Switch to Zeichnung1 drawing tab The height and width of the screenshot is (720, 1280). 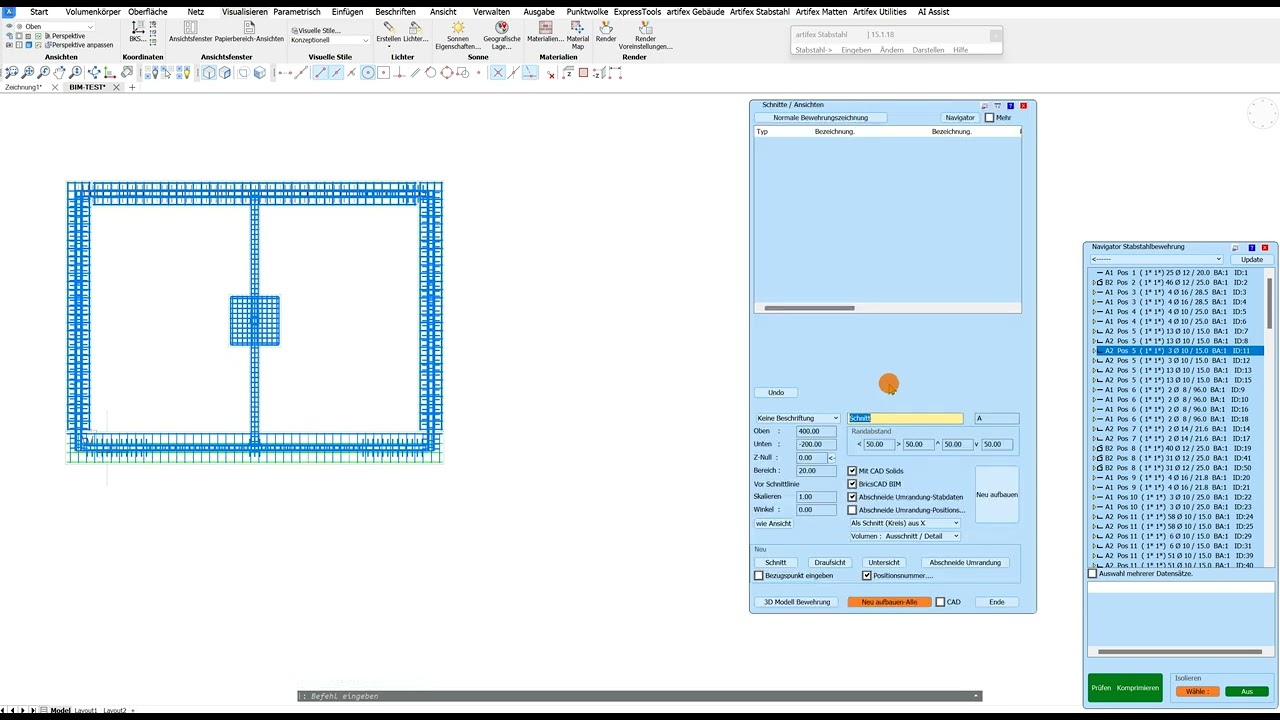point(24,88)
